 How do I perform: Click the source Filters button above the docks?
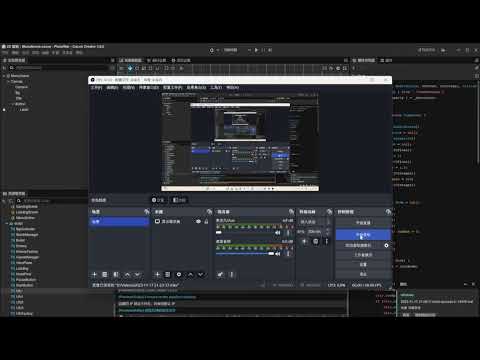tap(179, 200)
